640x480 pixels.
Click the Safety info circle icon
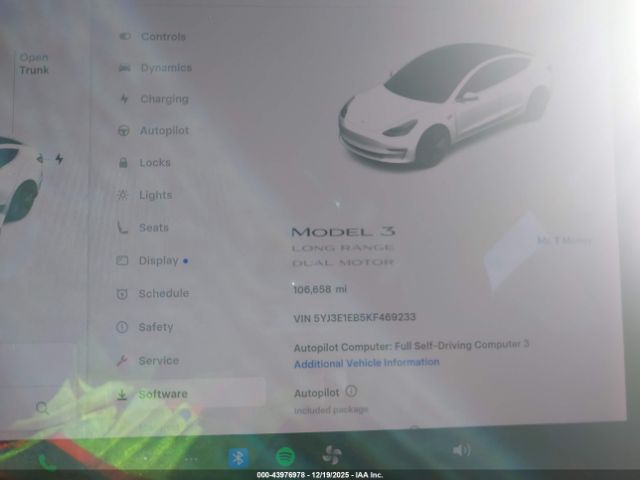pos(122,327)
